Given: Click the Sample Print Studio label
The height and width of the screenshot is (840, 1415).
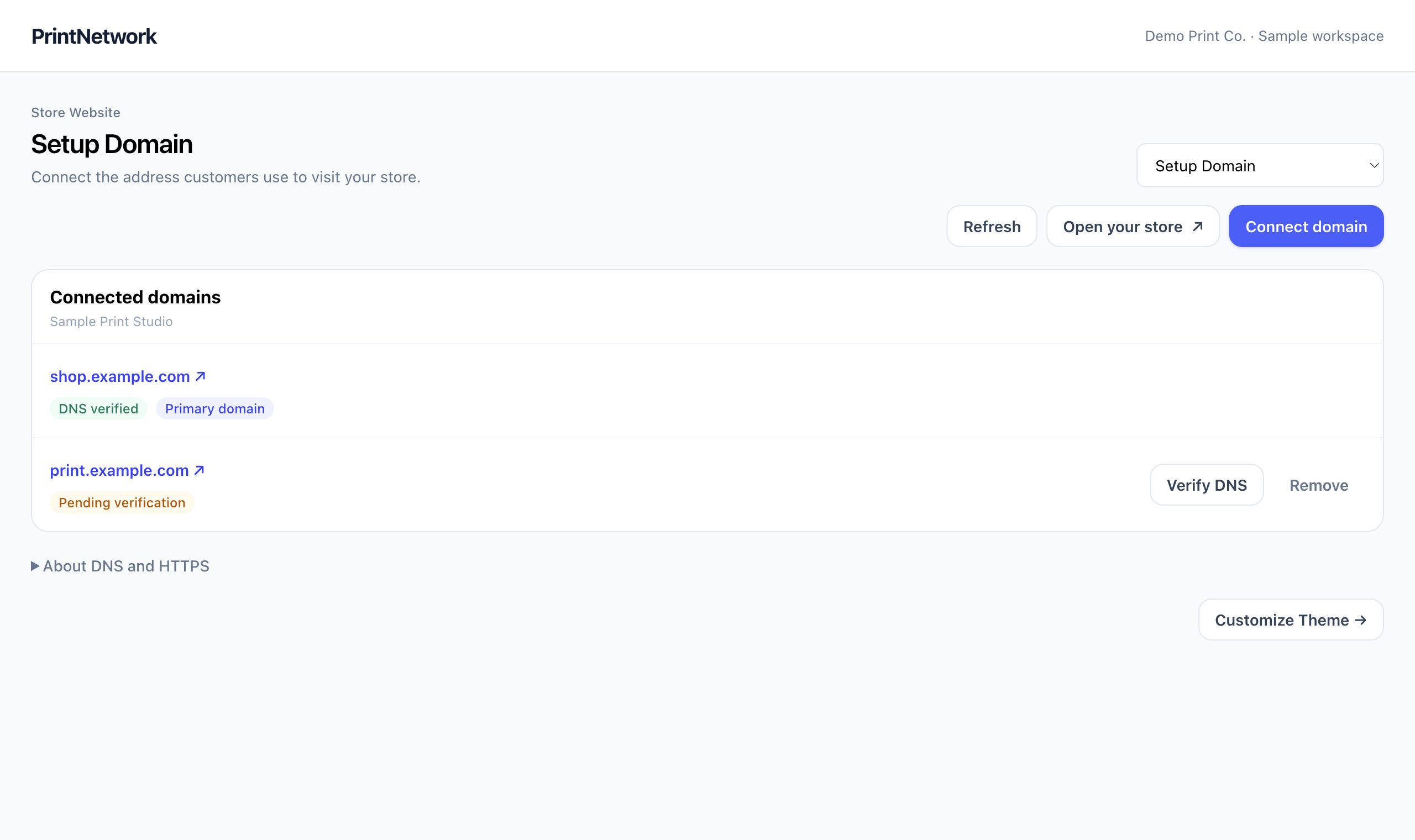Looking at the screenshot, I should [112, 322].
